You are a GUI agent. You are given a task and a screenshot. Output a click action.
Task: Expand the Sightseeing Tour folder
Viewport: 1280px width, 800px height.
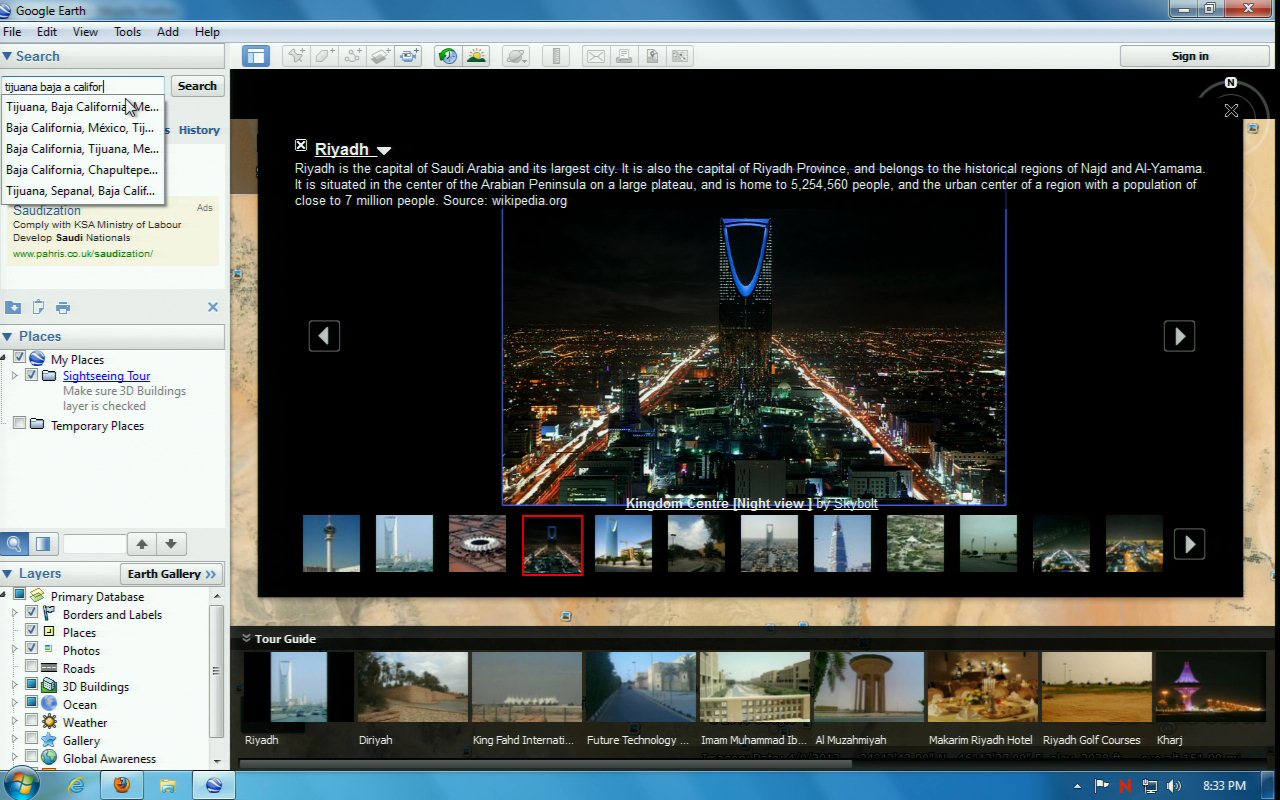(15, 376)
